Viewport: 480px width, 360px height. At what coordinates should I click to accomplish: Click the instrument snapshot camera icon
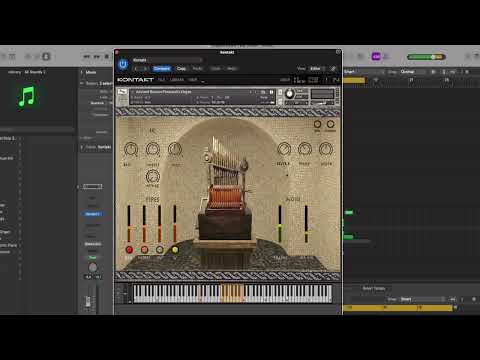pos(263,92)
